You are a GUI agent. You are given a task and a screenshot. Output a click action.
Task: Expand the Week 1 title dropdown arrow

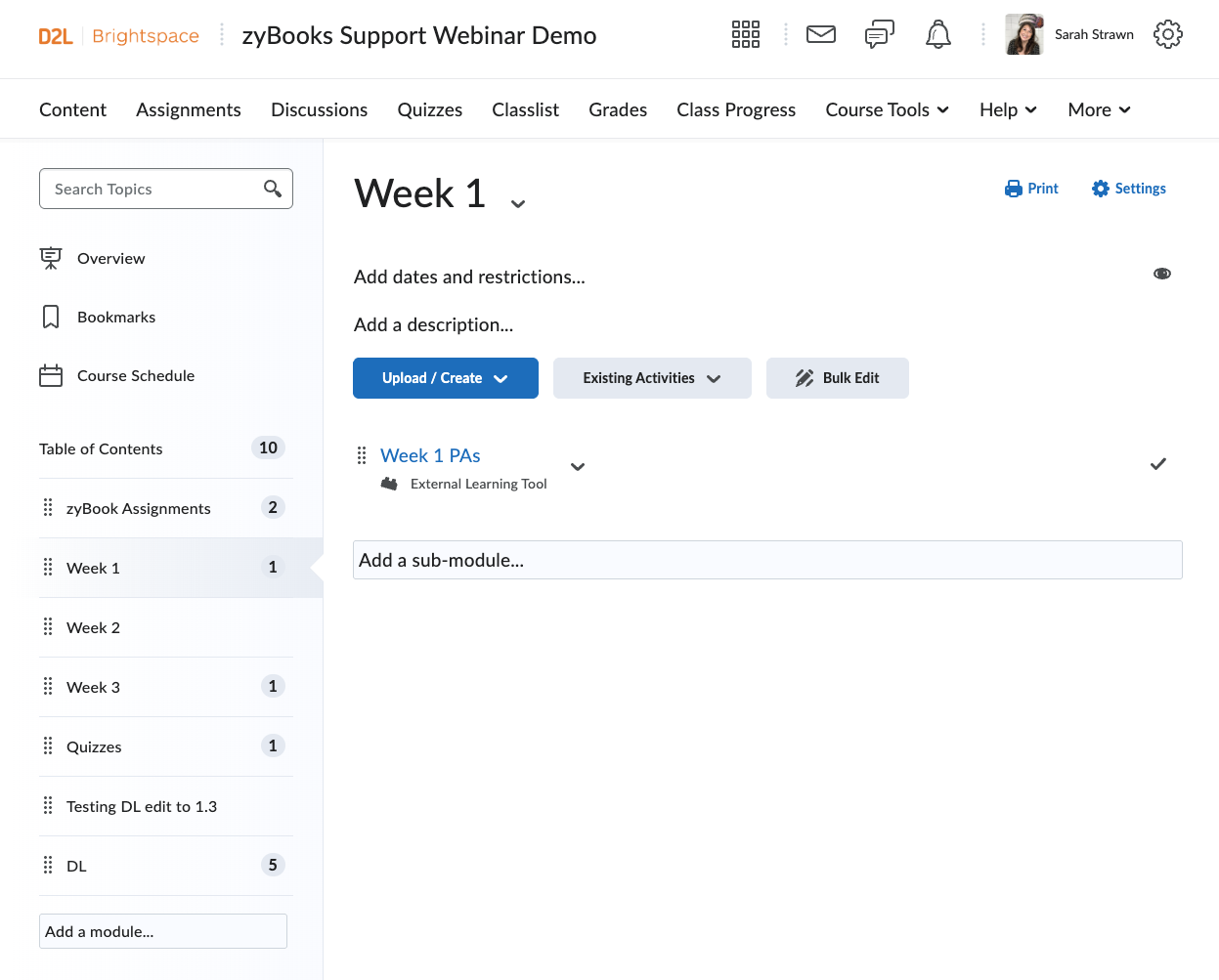tap(518, 203)
